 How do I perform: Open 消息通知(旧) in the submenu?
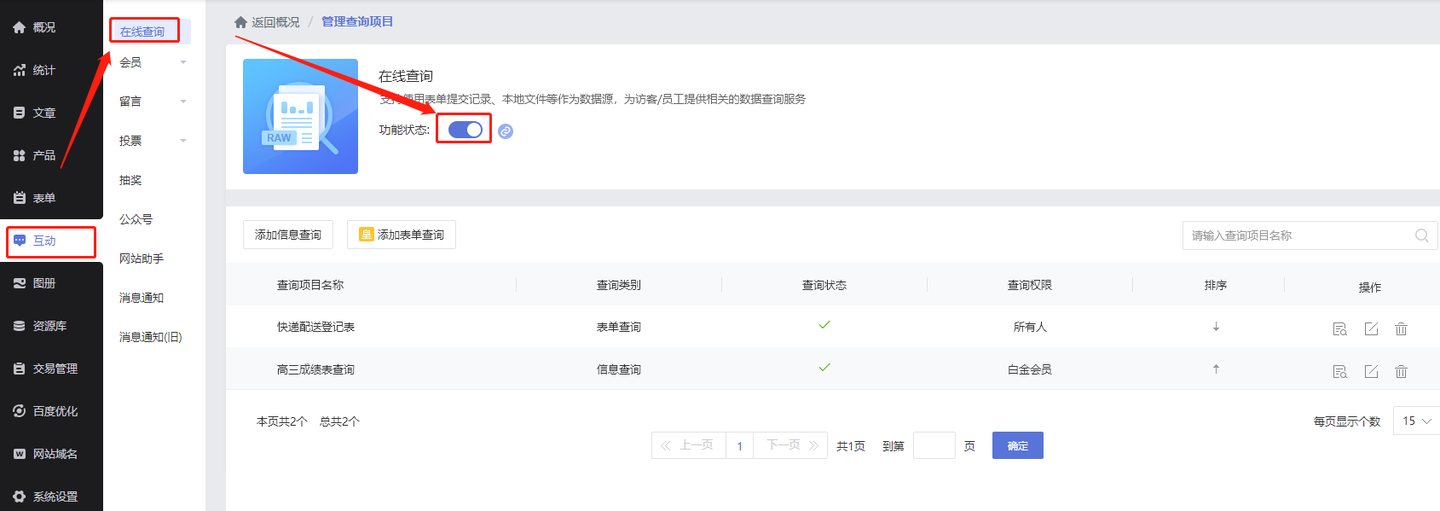(151, 337)
